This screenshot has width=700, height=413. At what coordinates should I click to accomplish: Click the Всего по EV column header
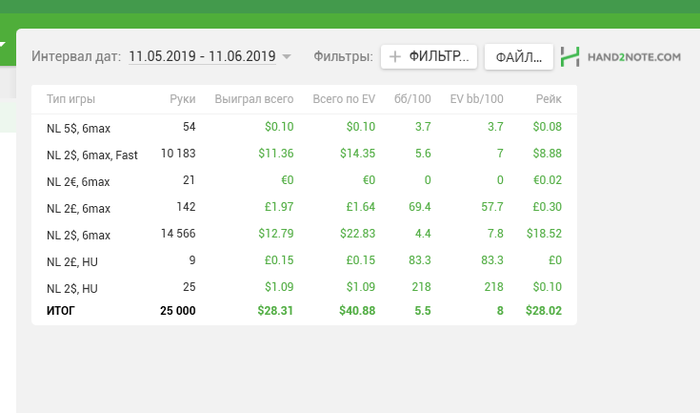[x=343, y=99]
